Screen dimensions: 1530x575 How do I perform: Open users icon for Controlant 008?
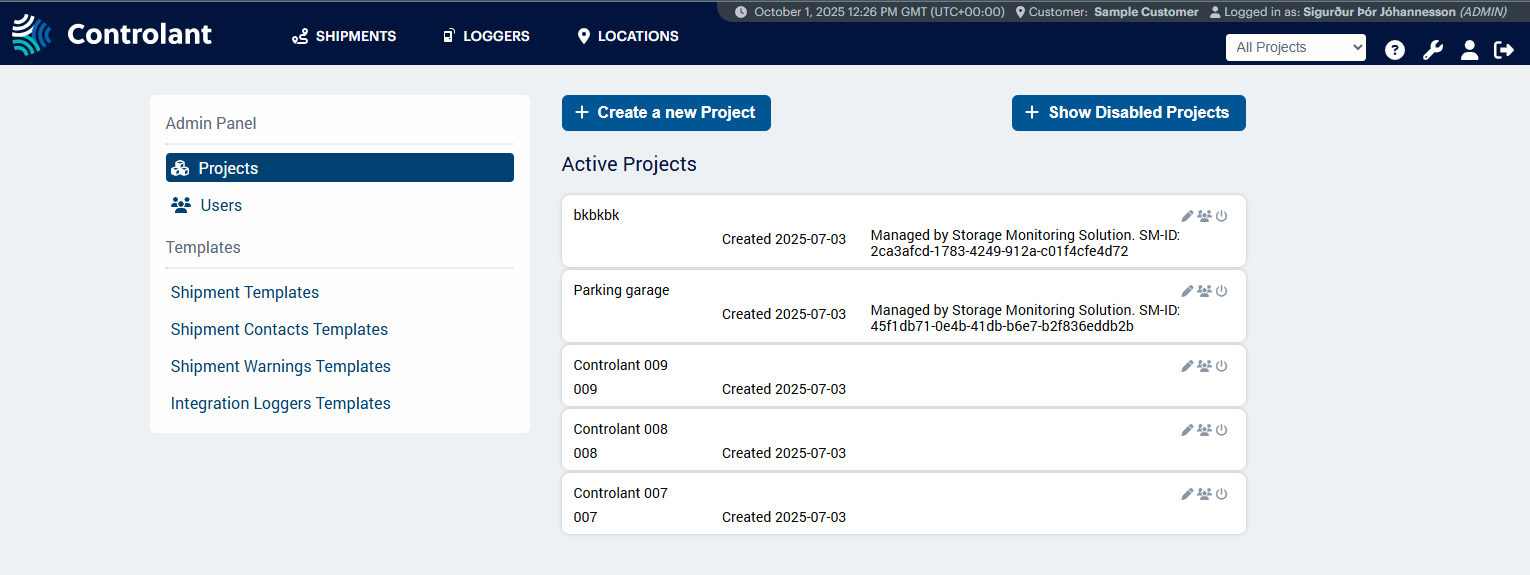pos(1204,430)
